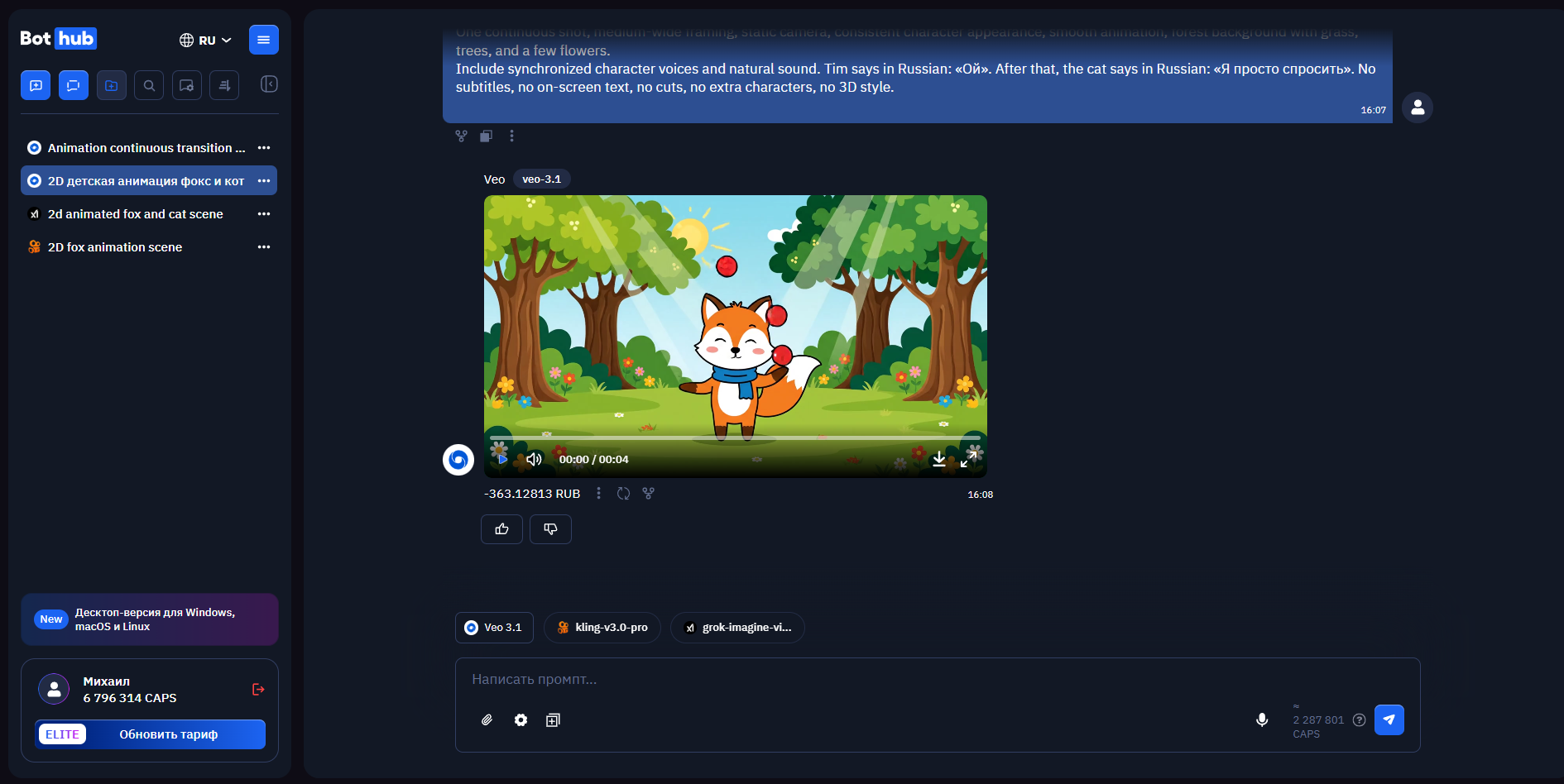Image resolution: width=1564 pixels, height=784 pixels.
Task: Open options for '2d animated fox and cat scene'
Action: click(264, 214)
